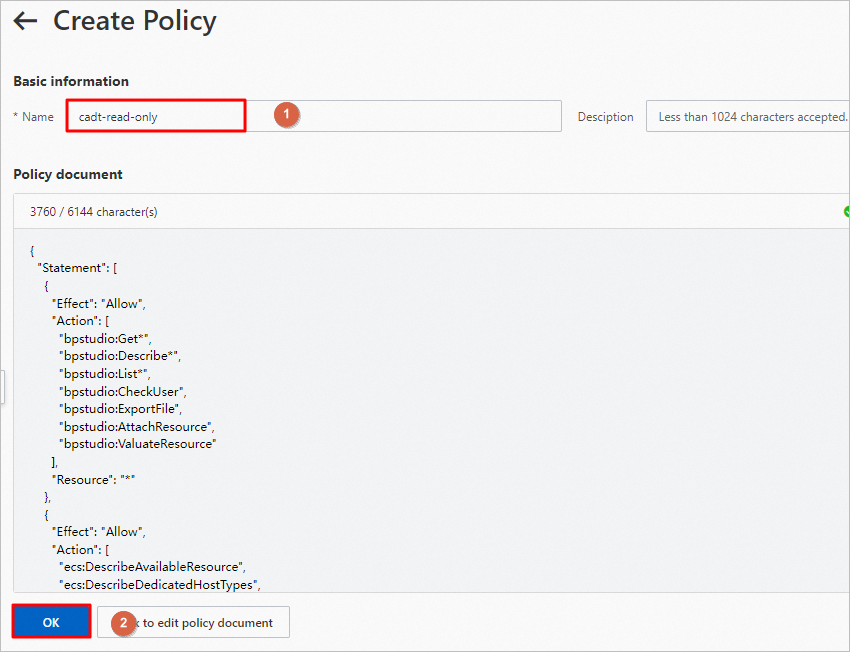Viewport: 850px width, 652px height.
Task: Click the Description text field
Action: (747, 116)
